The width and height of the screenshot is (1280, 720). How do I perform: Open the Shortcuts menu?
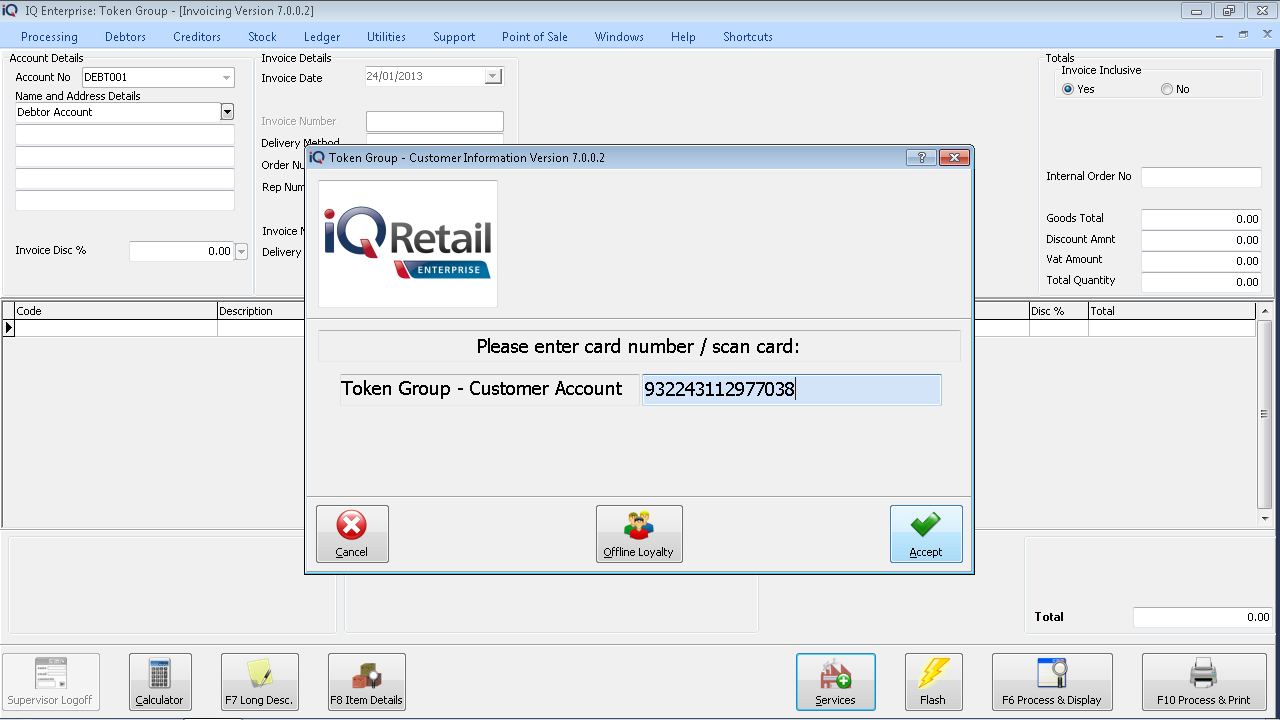coord(748,37)
